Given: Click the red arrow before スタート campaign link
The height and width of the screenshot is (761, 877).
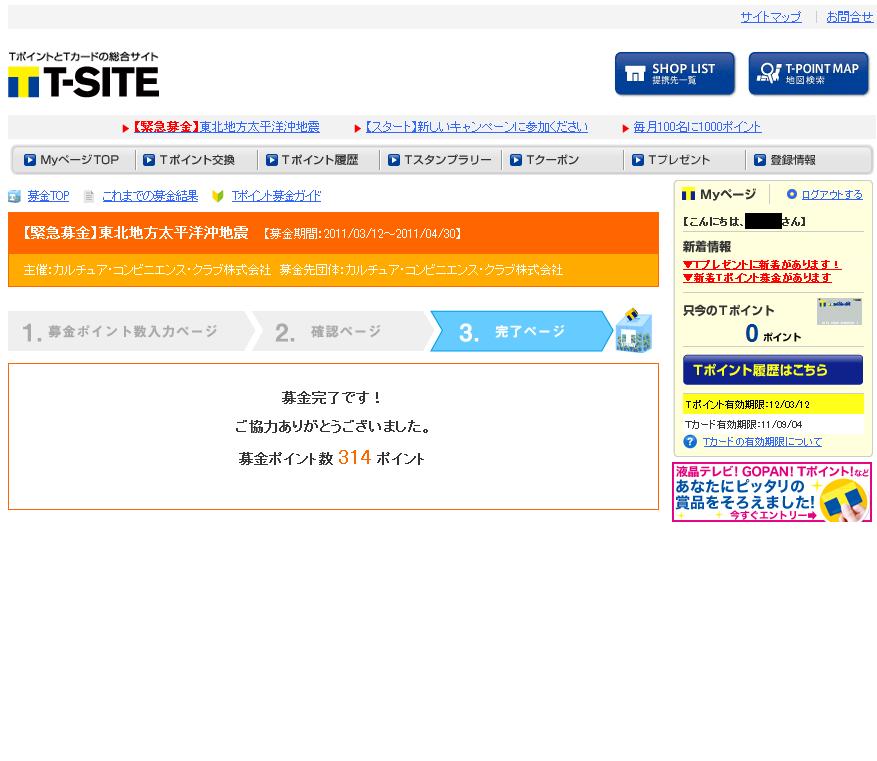Looking at the screenshot, I should pos(357,128).
